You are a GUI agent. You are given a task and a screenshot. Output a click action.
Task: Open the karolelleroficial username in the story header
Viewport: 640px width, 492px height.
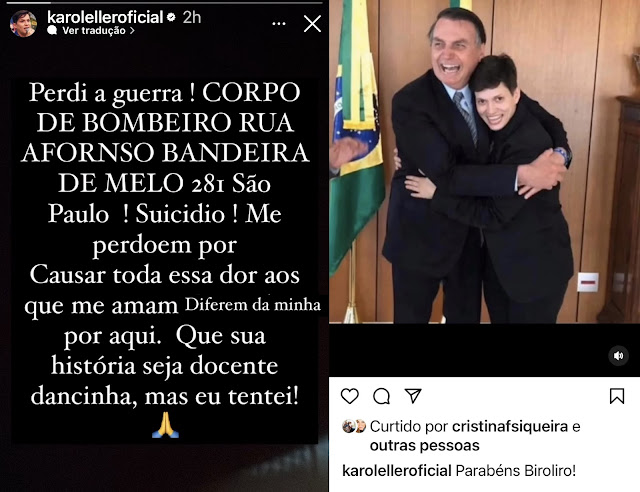pos(105,17)
